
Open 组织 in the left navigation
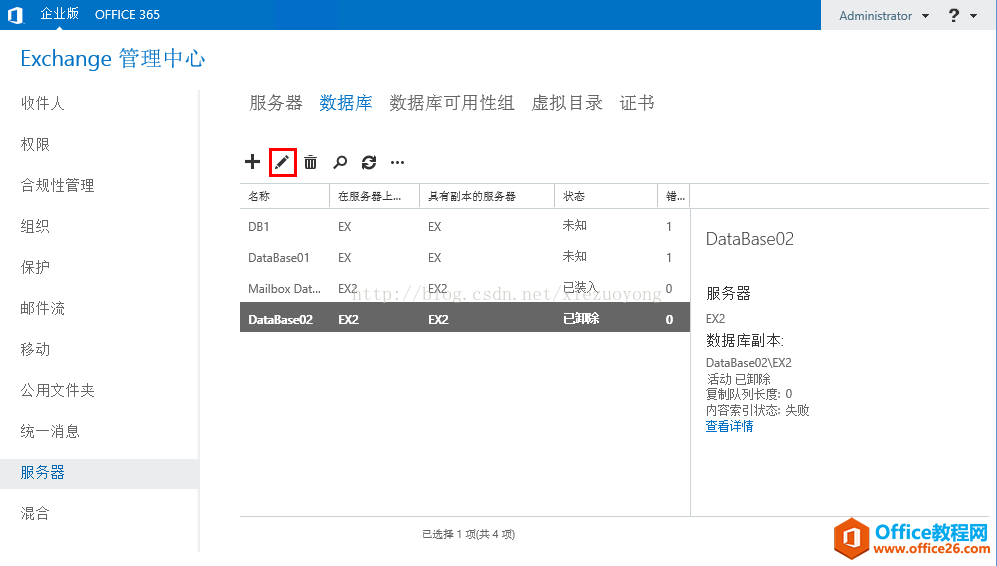click(x=35, y=226)
